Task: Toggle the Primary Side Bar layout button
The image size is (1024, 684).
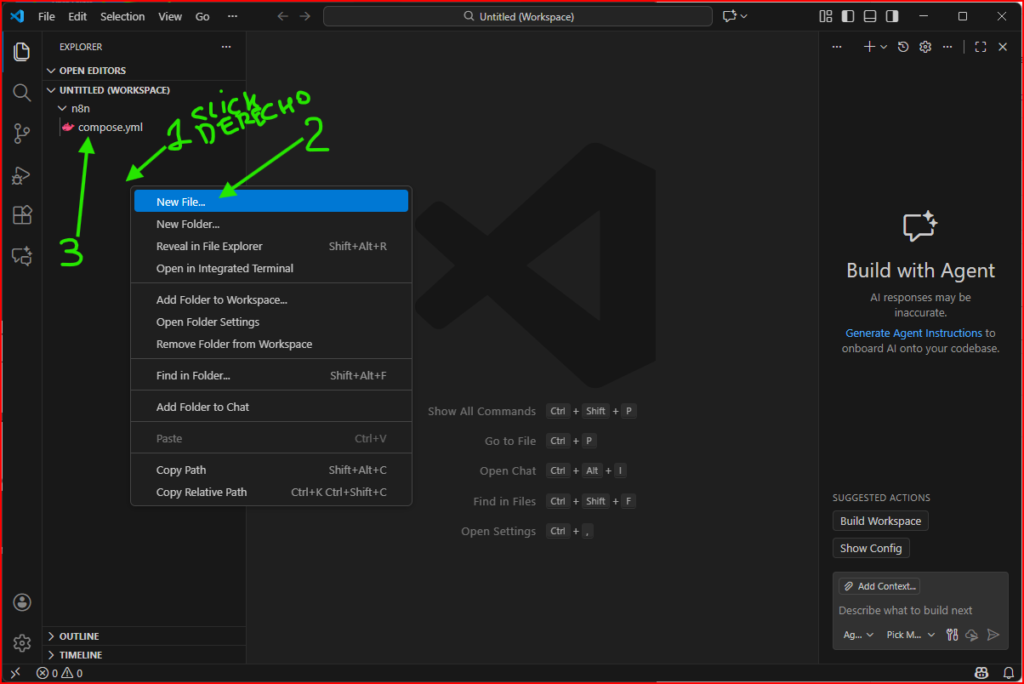Action: click(x=848, y=16)
